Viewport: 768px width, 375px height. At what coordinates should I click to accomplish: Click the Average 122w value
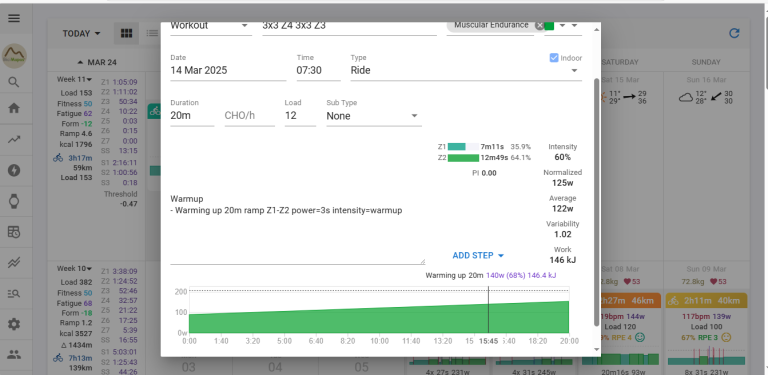click(x=563, y=209)
